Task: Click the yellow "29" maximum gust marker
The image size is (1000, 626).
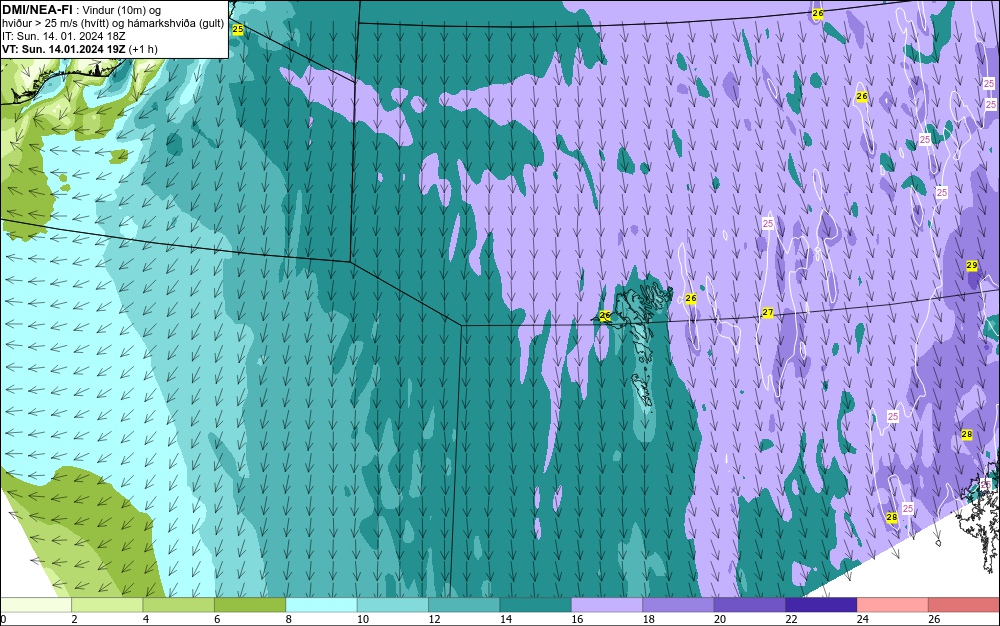Action: [x=972, y=265]
